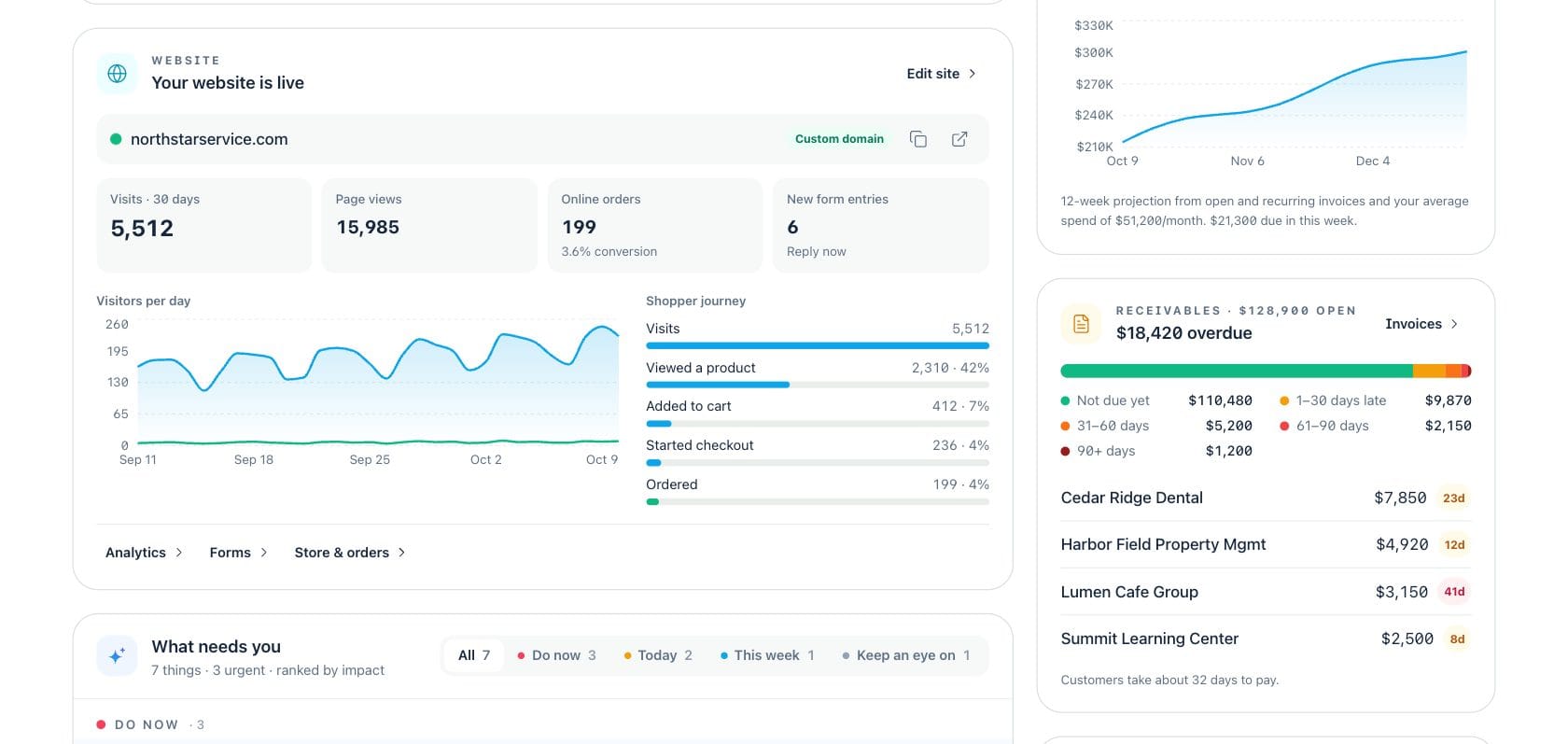Click the Added to cart progress bar
The width and height of the screenshot is (1568, 744).
coord(818,424)
